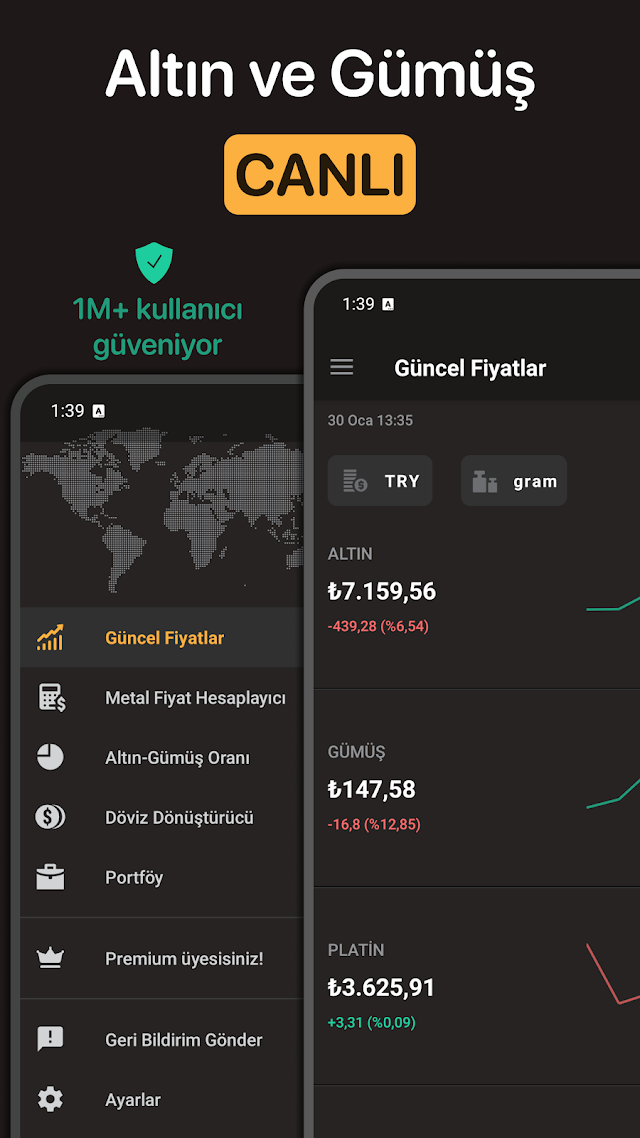The width and height of the screenshot is (640, 1138).
Task: Click the 1:39 clock on the right phone
Action: (358, 304)
